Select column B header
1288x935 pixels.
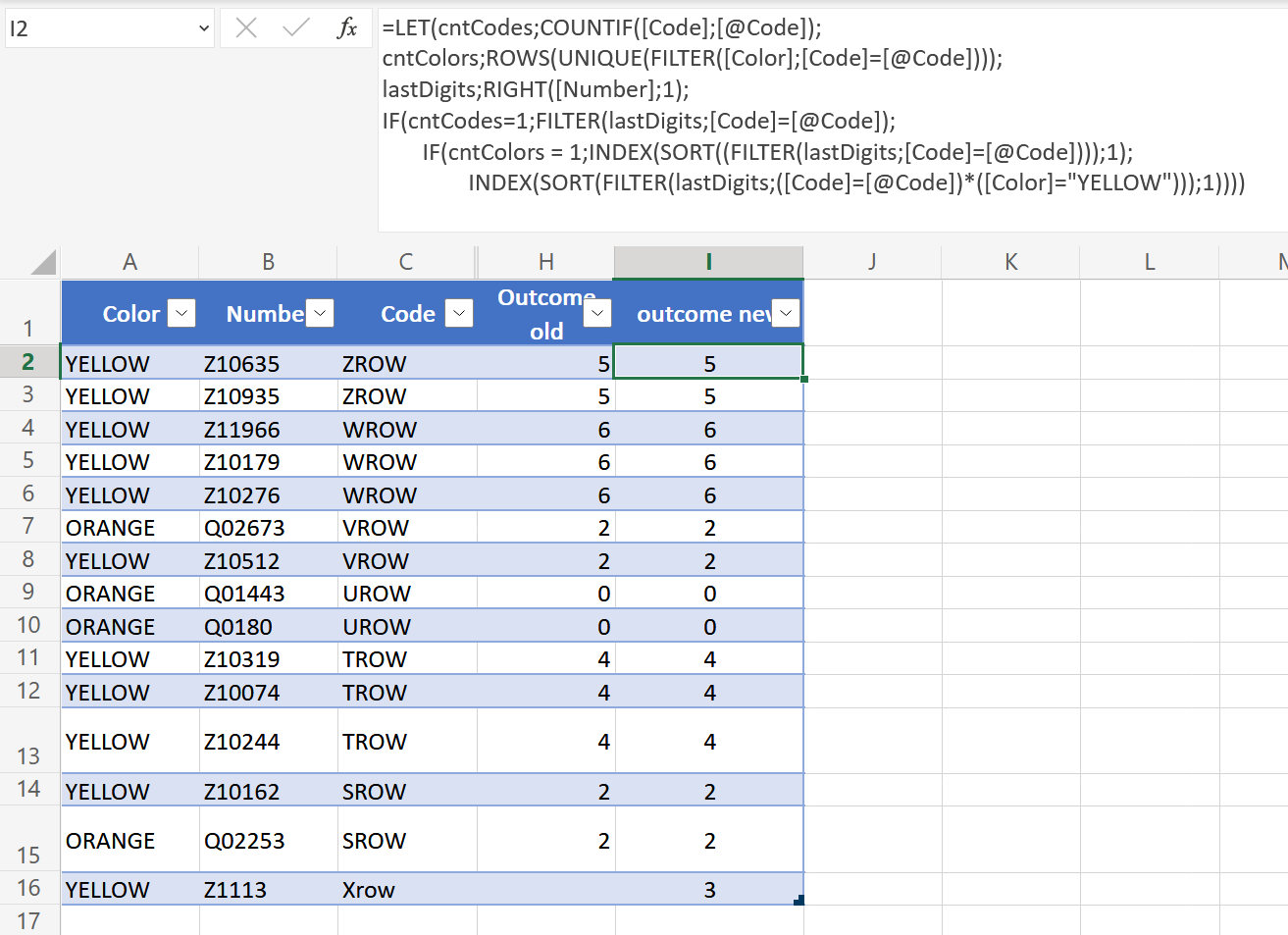pyautogui.click(x=268, y=262)
